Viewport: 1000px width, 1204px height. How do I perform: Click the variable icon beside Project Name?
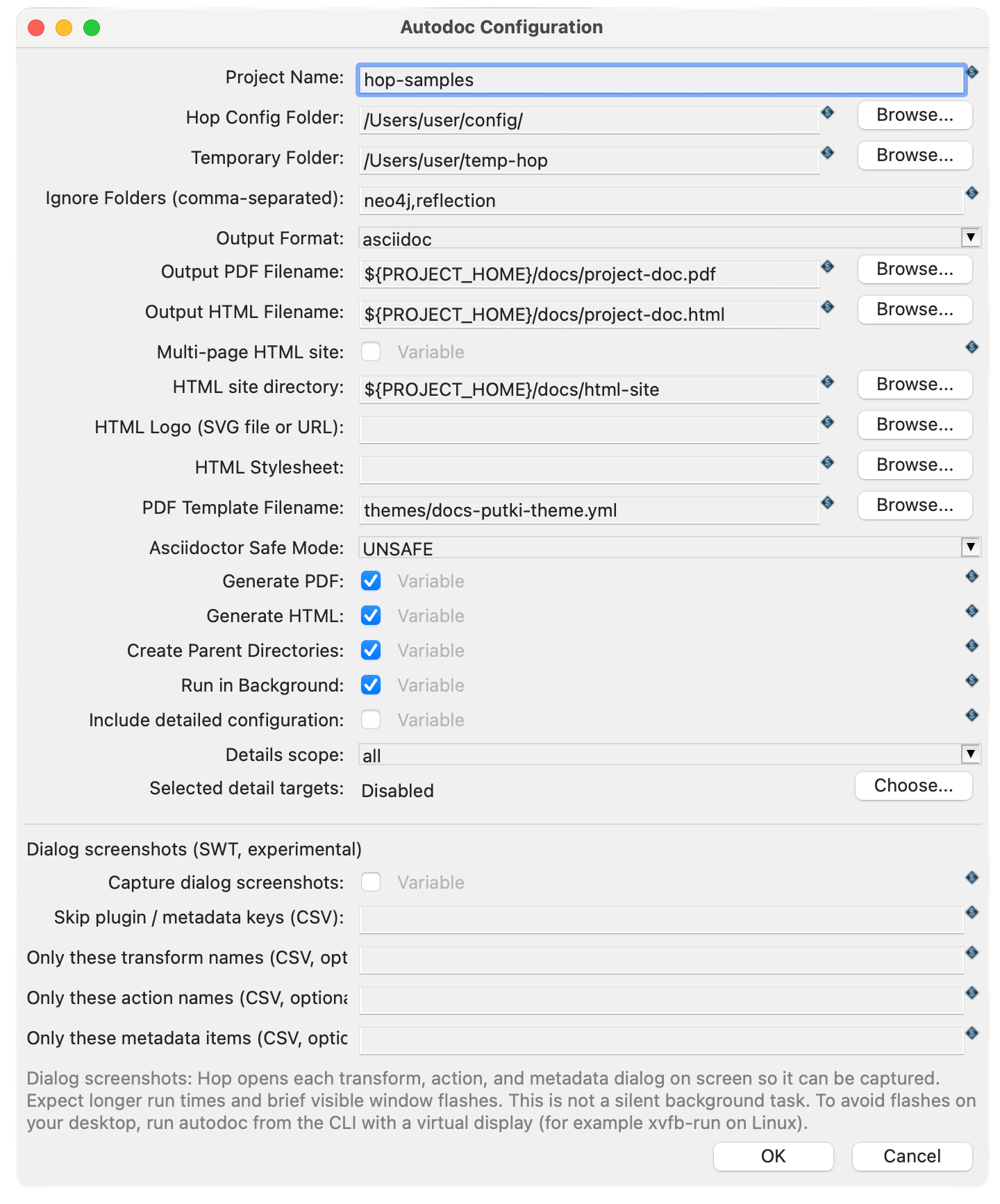pos(972,72)
